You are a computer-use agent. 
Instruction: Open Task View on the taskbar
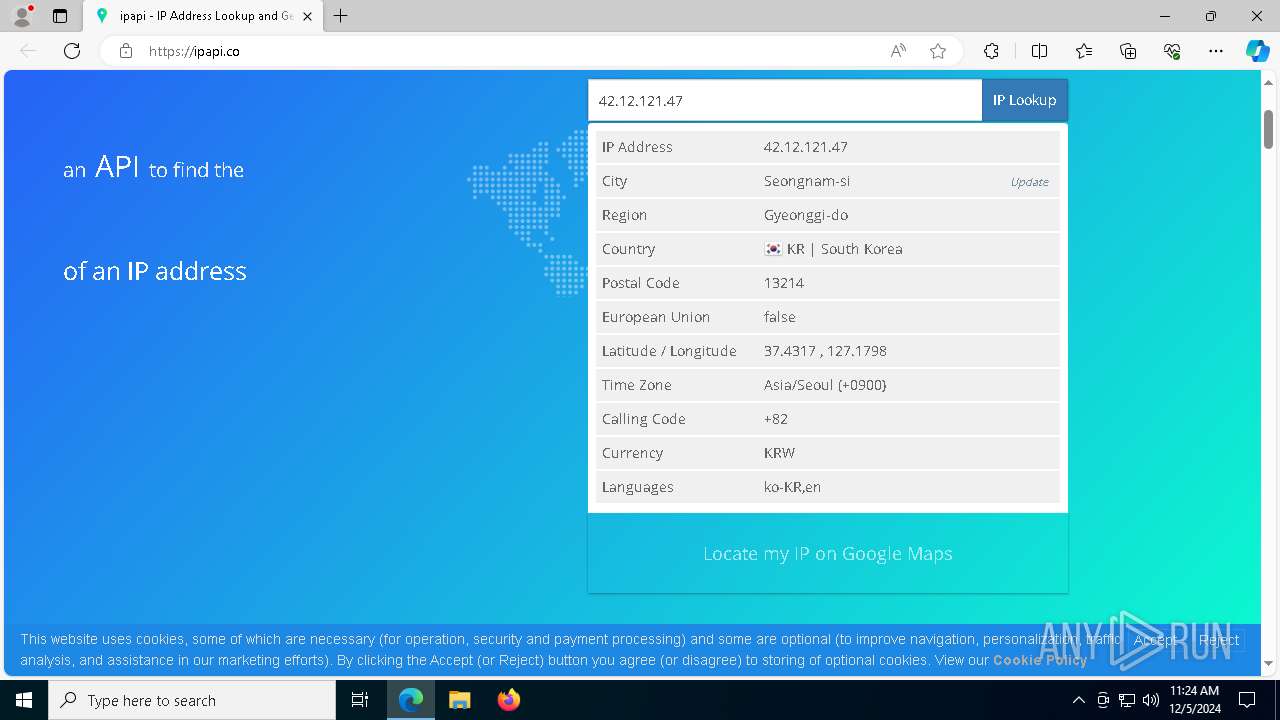pyautogui.click(x=360, y=700)
